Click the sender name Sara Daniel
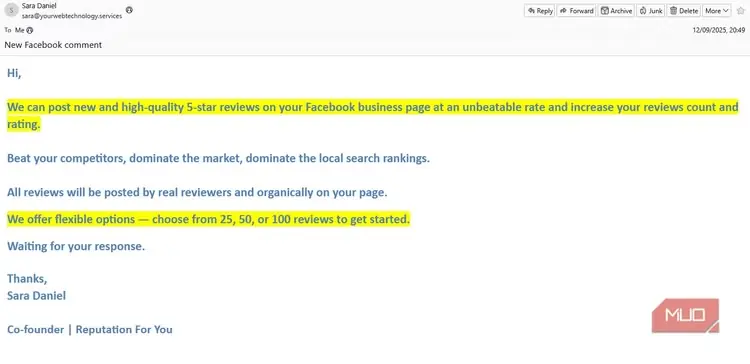 pyautogui.click(x=39, y=6)
